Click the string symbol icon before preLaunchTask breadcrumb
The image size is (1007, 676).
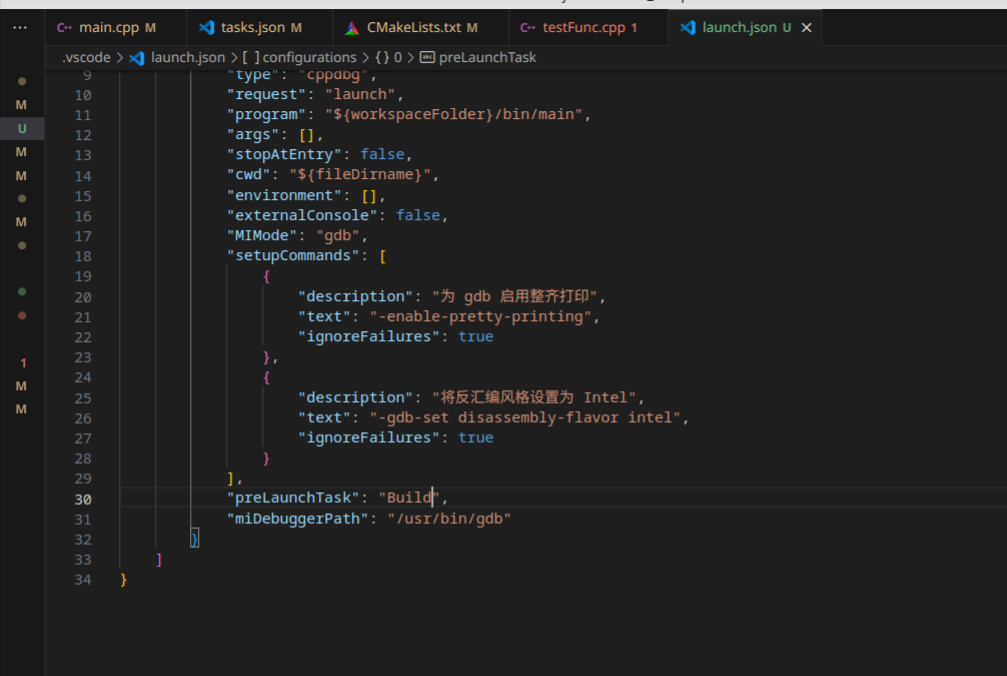427,58
